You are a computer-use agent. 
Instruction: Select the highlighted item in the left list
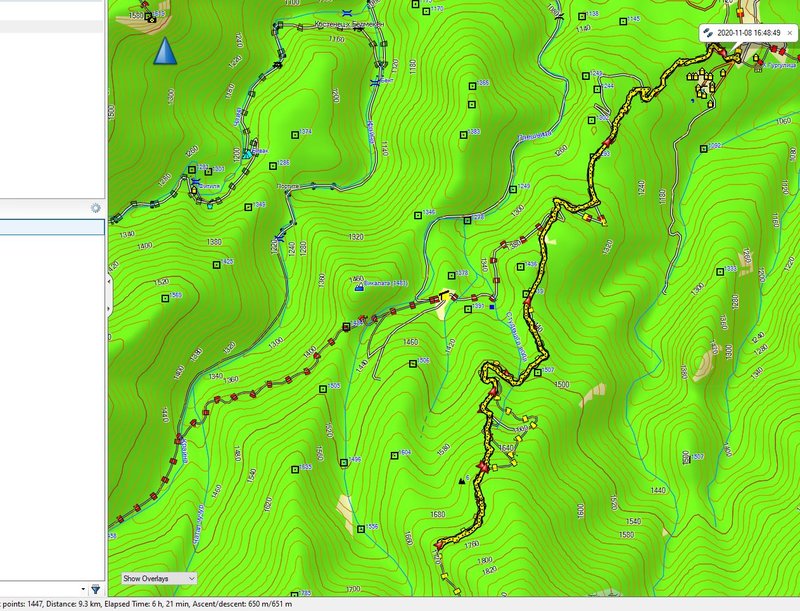coord(52,228)
